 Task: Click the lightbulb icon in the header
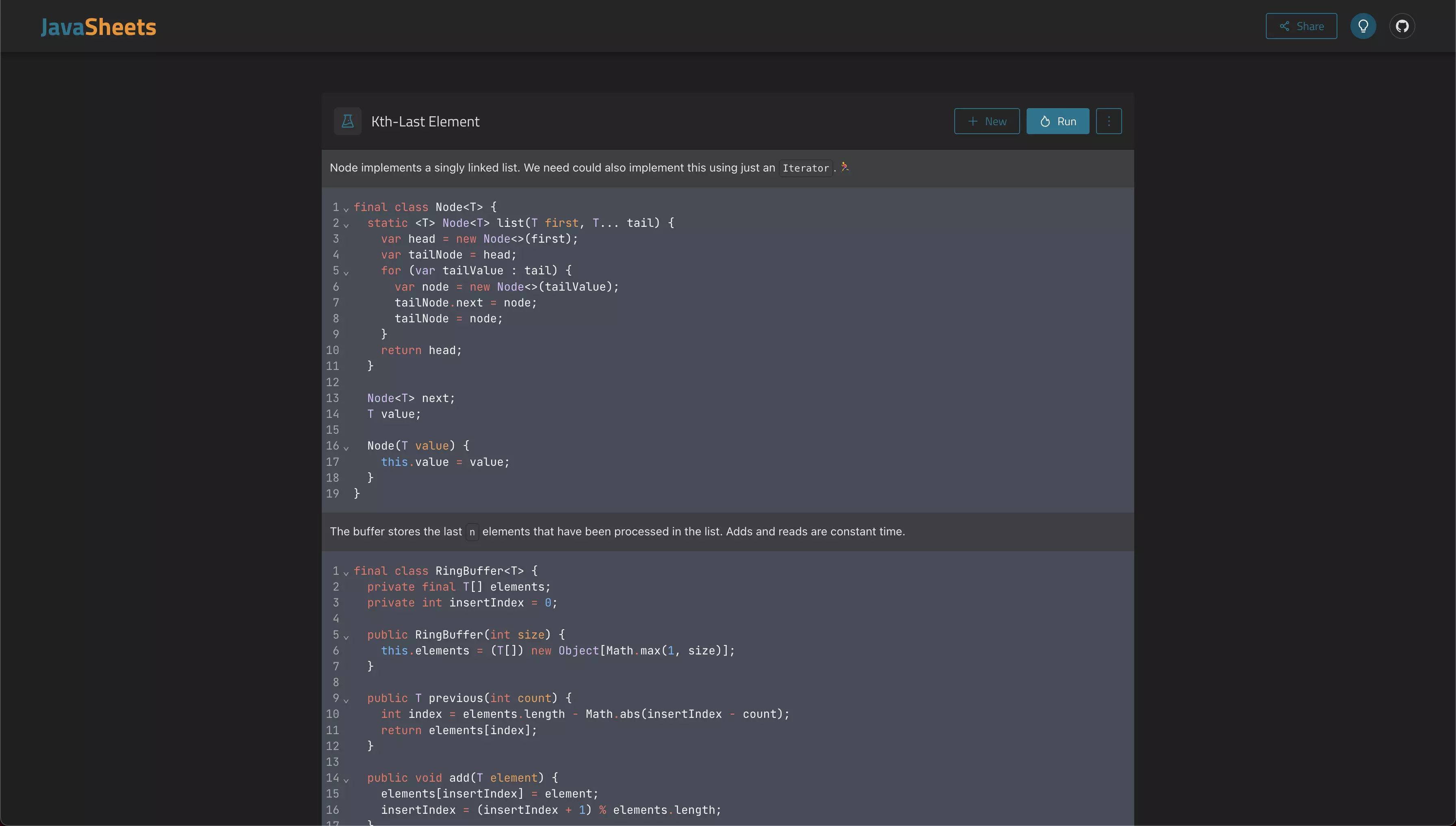pyautogui.click(x=1363, y=26)
